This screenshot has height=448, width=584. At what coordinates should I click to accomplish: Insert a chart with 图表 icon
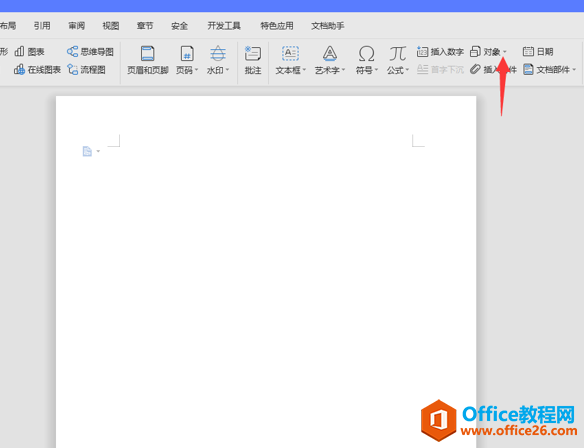click(x=19, y=51)
